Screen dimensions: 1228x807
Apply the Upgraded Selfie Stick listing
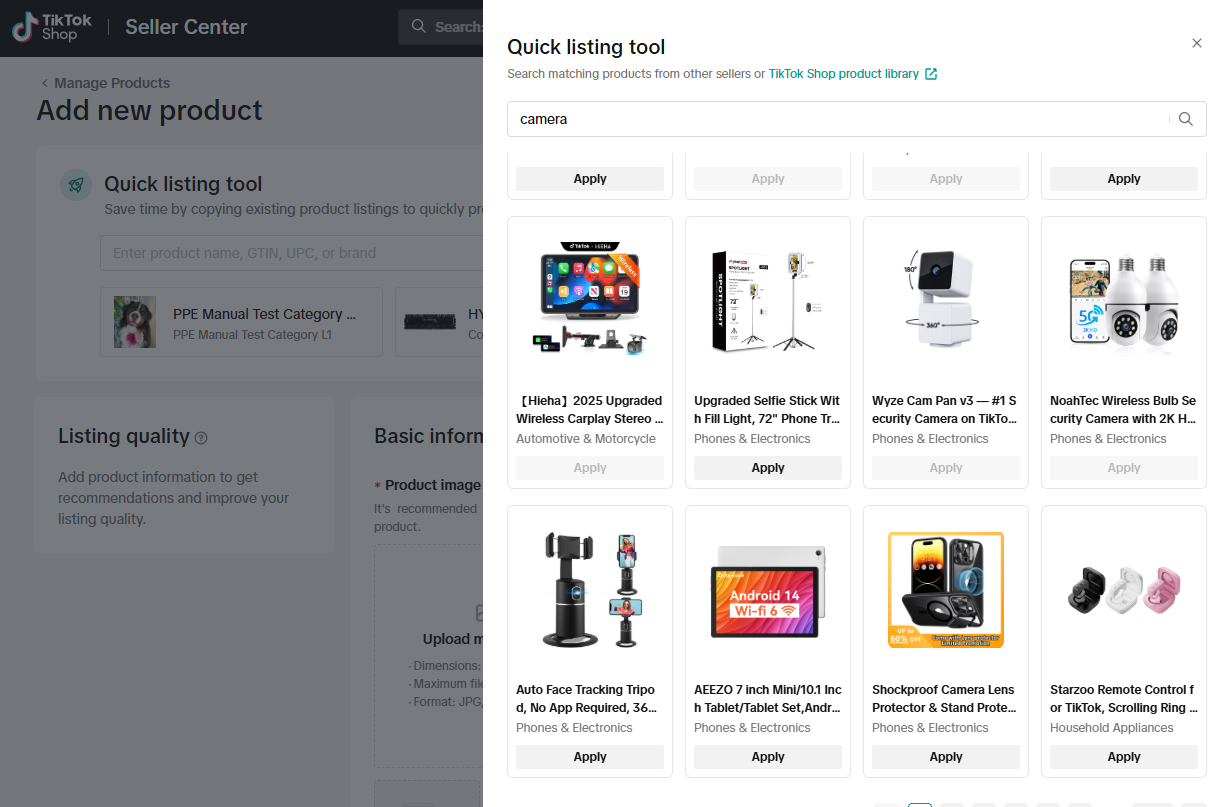pos(768,468)
